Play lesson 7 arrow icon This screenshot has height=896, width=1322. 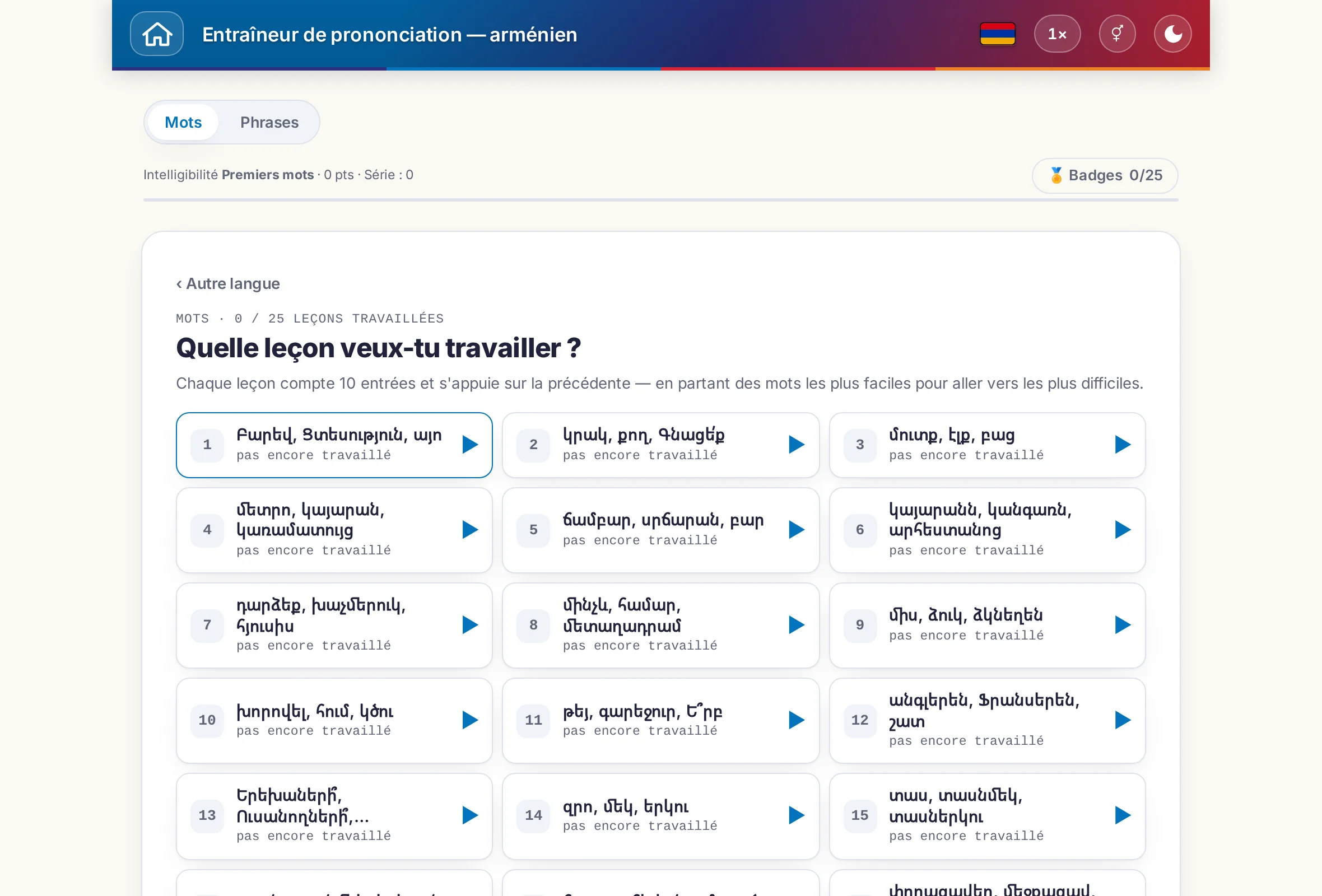pyautogui.click(x=470, y=625)
